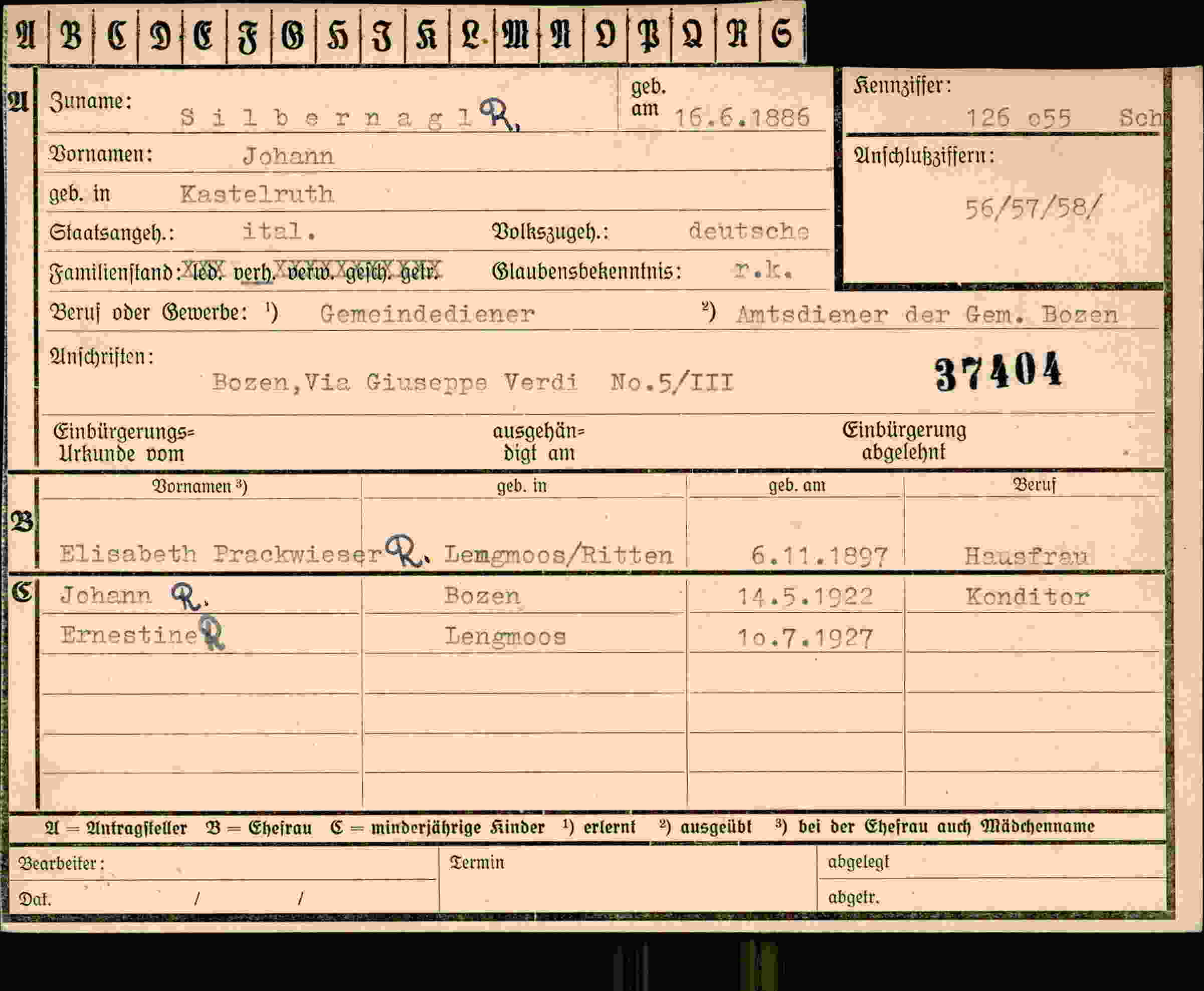Select the "Termin" label
This screenshot has height=991, width=1204.
pos(477,862)
